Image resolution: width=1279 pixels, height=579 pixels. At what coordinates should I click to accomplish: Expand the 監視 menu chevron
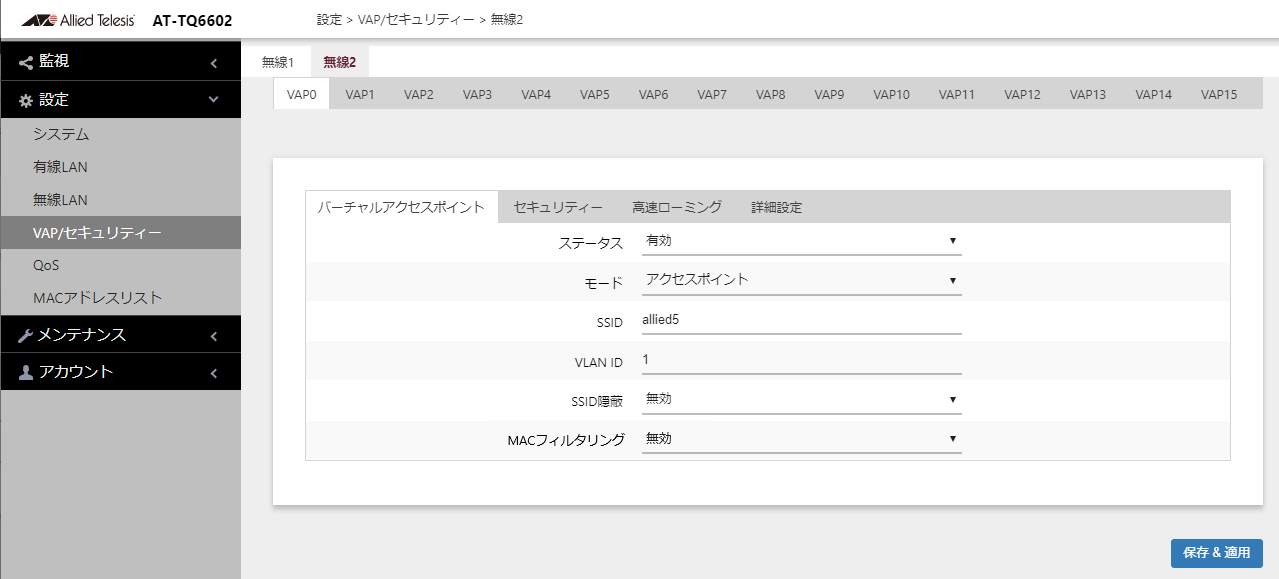pos(213,63)
